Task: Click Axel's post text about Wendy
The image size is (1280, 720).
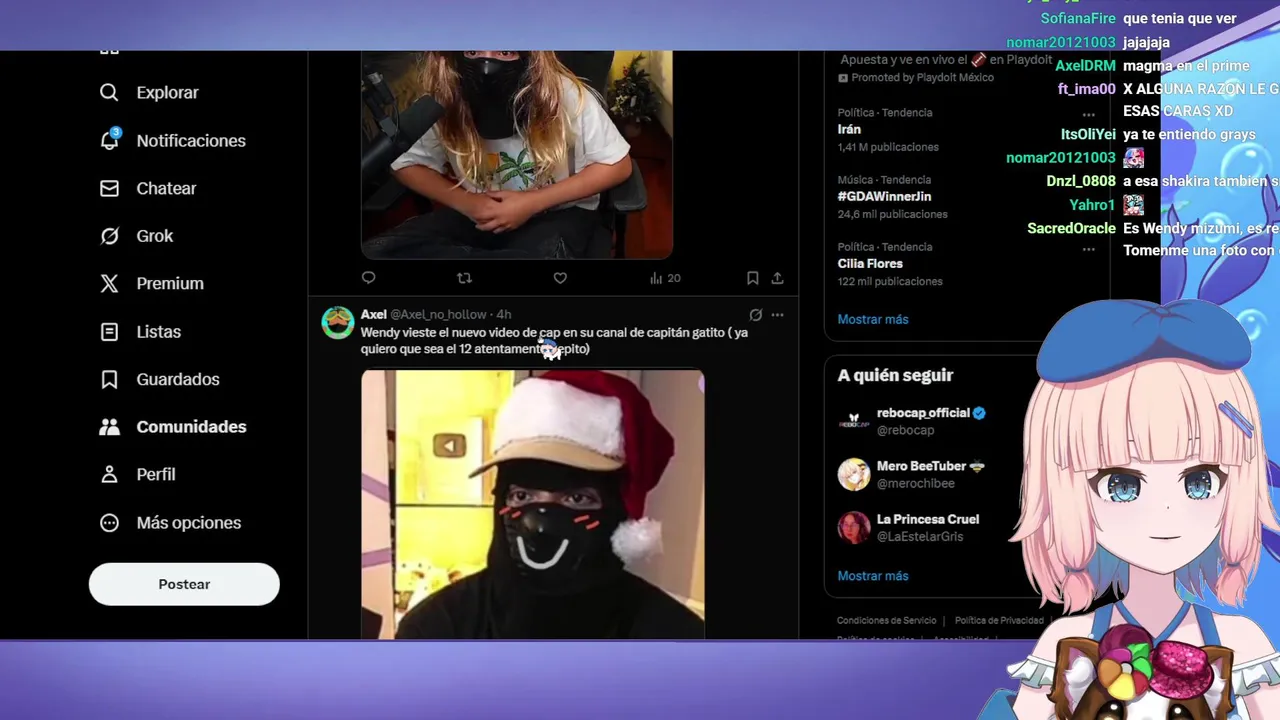Action: click(x=554, y=340)
